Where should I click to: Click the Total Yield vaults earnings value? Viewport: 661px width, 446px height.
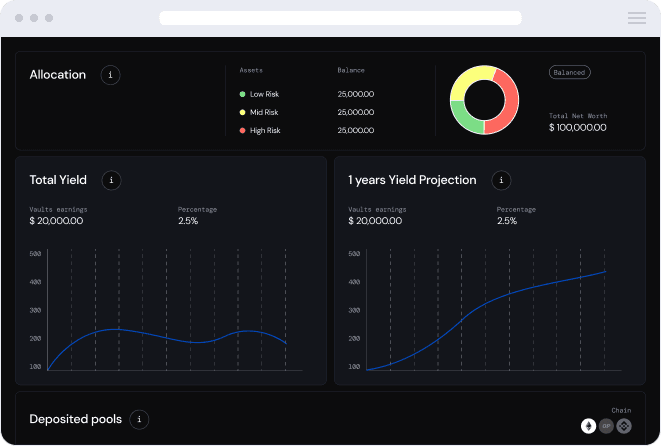[56, 221]
